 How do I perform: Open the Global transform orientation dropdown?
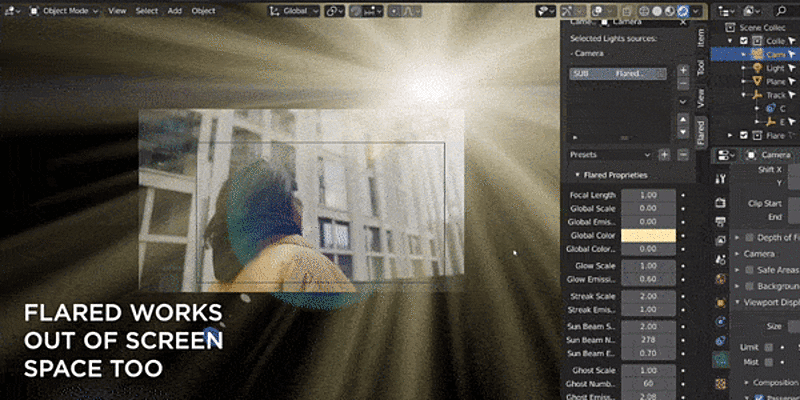pos(294,11)
